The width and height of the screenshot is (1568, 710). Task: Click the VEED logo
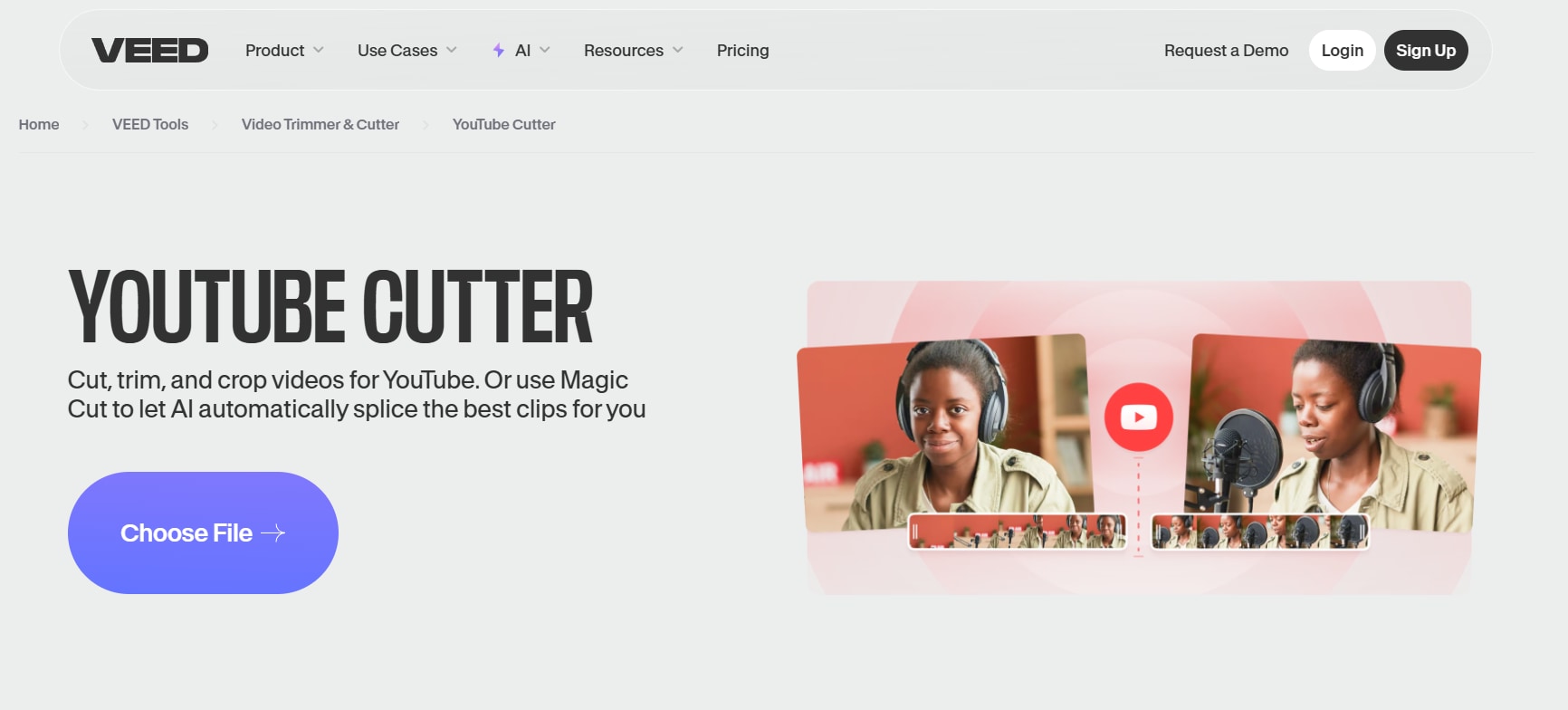(150, 51)
